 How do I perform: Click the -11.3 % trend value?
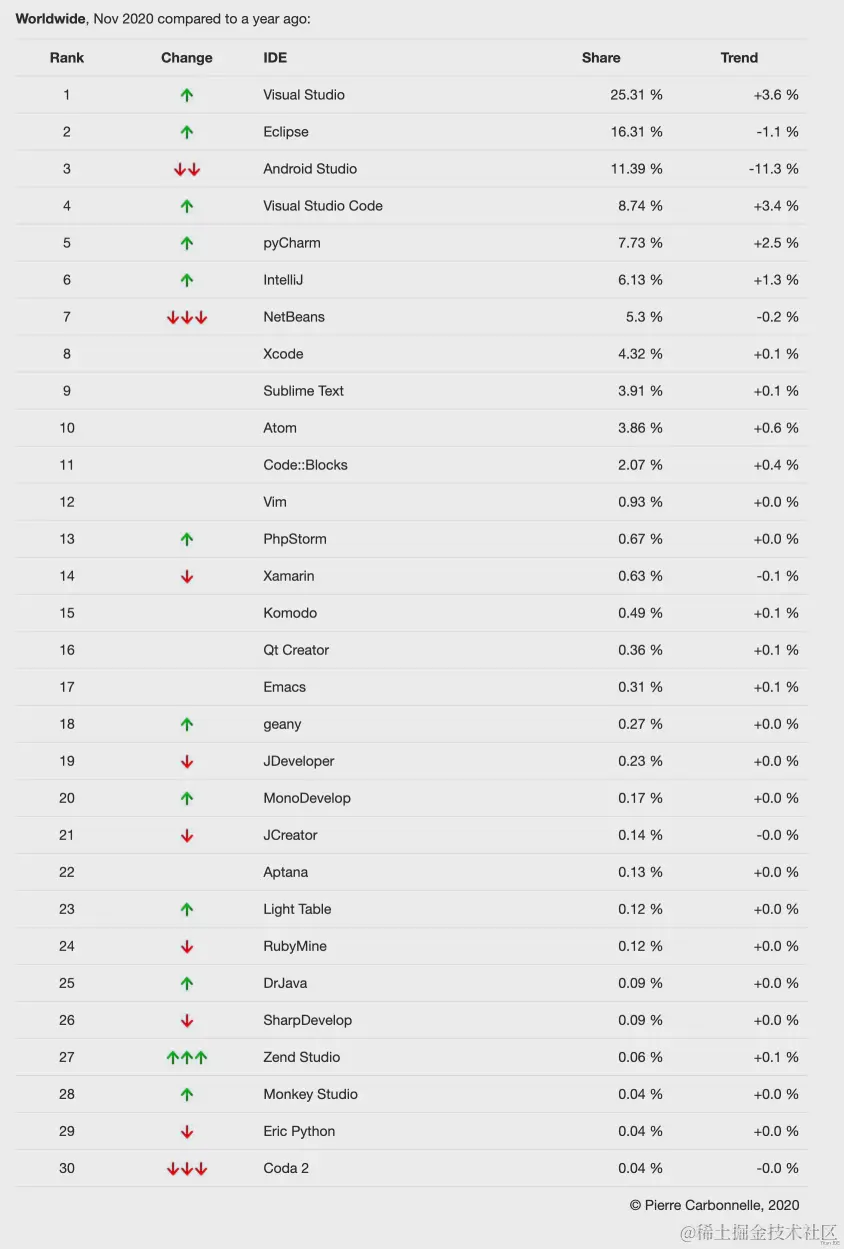point(773,169)
